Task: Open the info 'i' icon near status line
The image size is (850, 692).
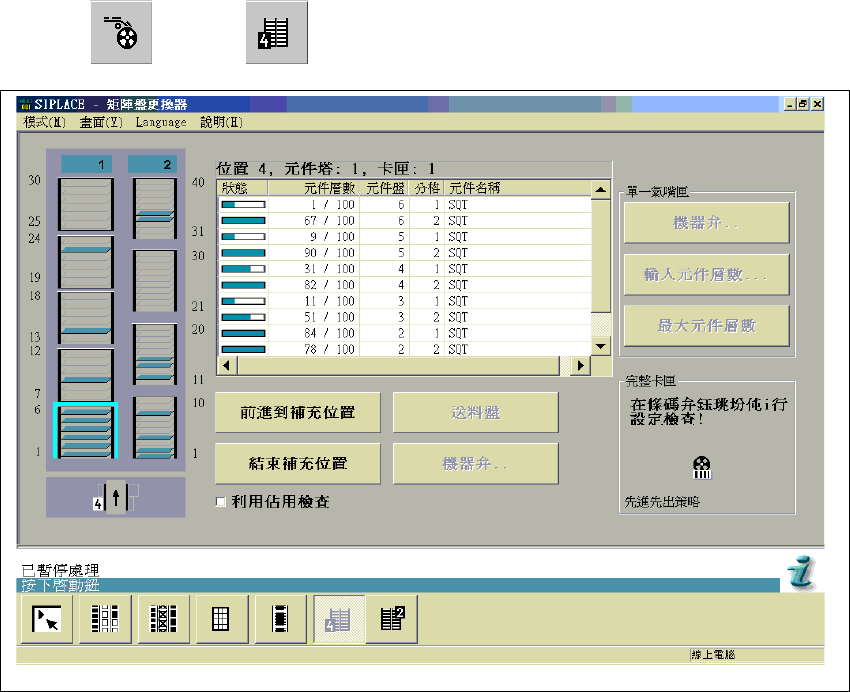Action: pyautogui.click(x=802, y=573)
